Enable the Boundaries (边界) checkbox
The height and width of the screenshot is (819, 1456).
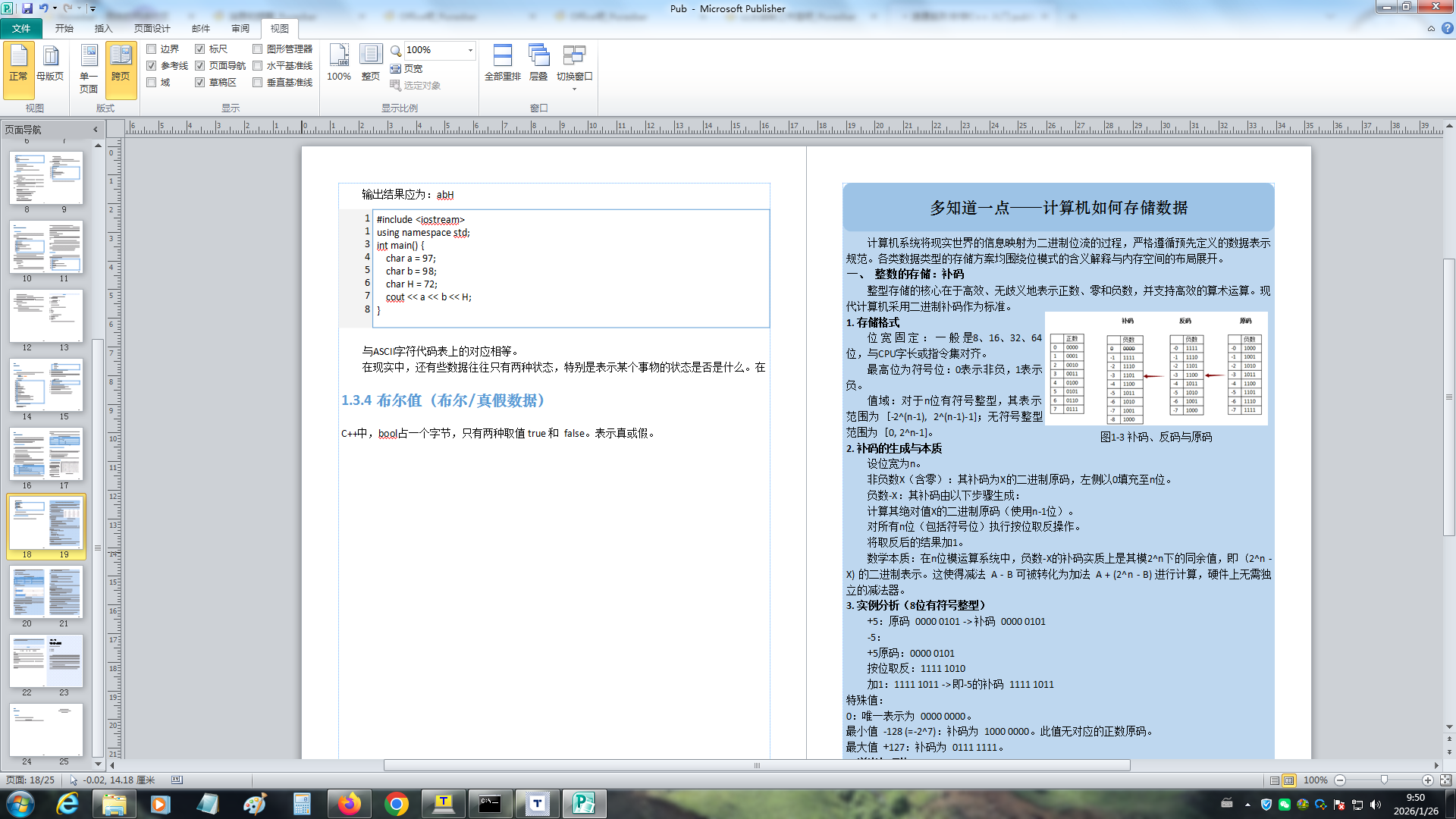(x=152, y=49)
